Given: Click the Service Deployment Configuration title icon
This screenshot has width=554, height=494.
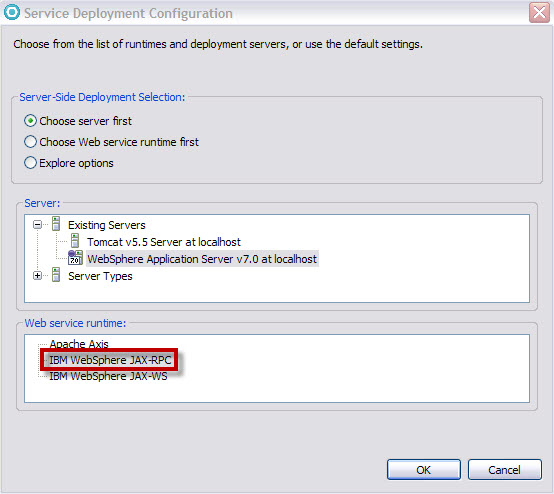Looking at the screenshot, I should (x=12, y=12).
